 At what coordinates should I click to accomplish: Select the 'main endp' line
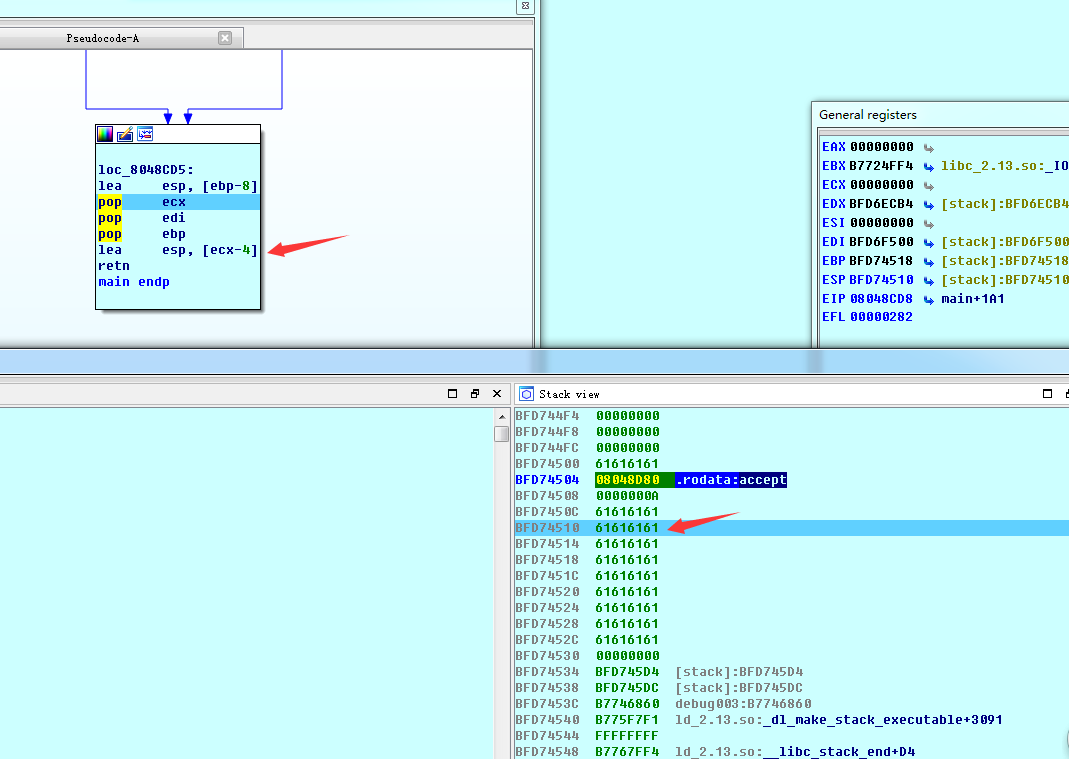134,282
